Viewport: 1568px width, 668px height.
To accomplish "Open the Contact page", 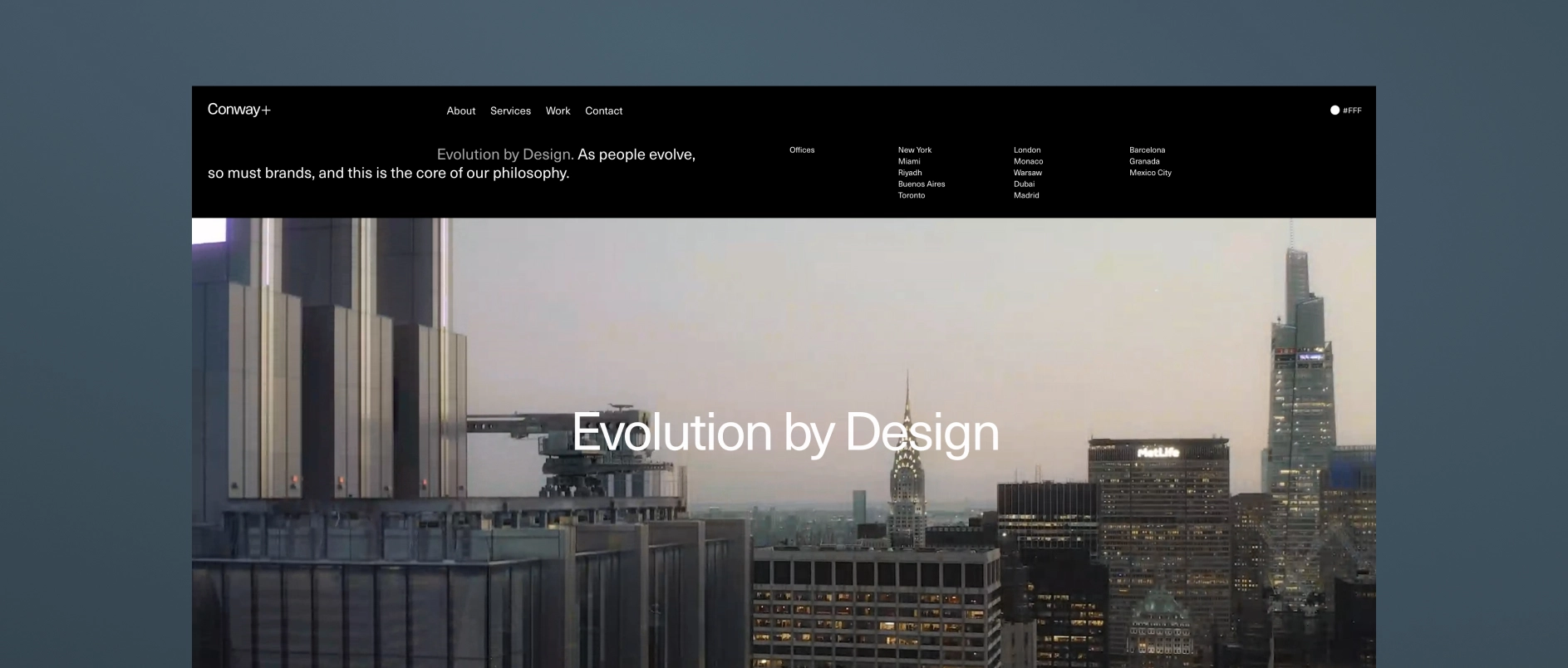I will click(603, 111).
